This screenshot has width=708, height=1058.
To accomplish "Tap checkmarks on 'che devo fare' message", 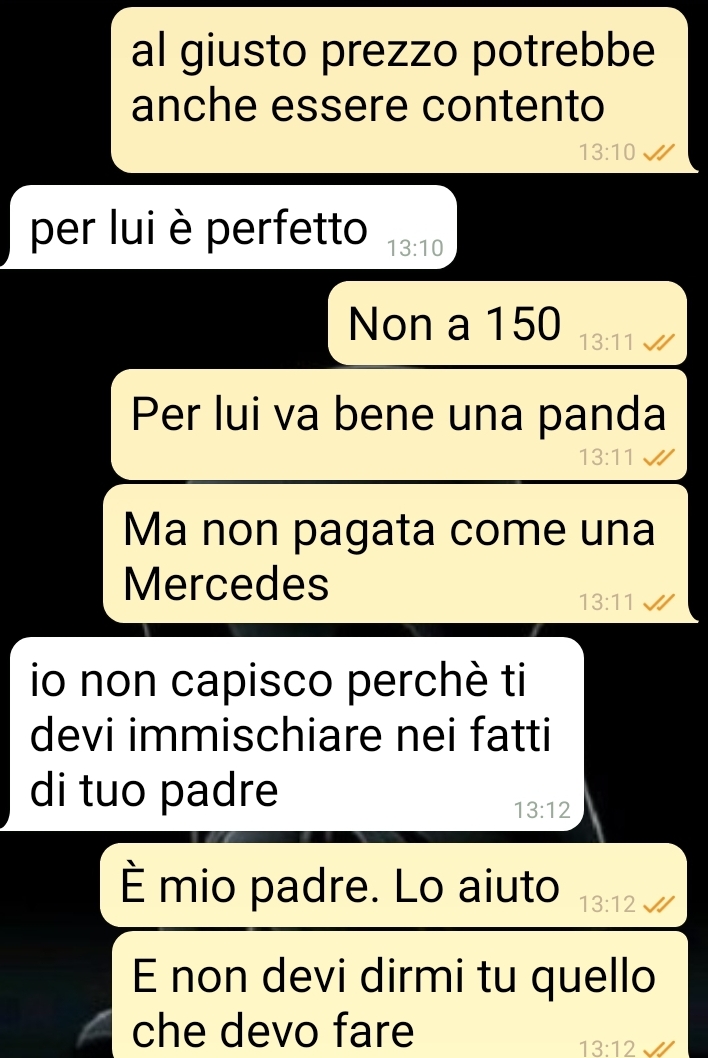I will pos(659,1049).
